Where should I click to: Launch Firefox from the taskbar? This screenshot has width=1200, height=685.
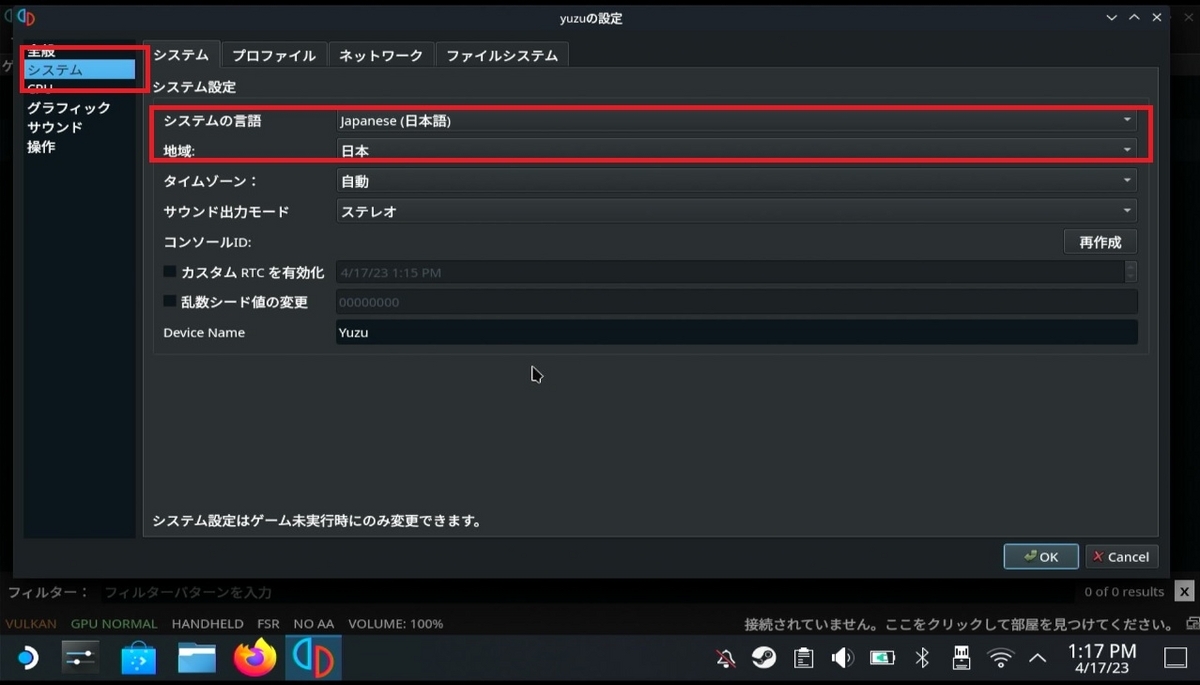coord(255,658)
